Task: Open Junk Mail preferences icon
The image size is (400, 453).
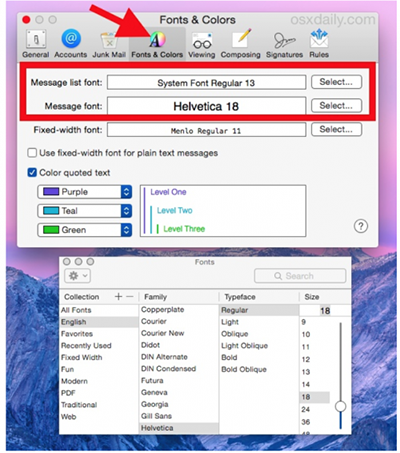Action: [x=109, y=41]
